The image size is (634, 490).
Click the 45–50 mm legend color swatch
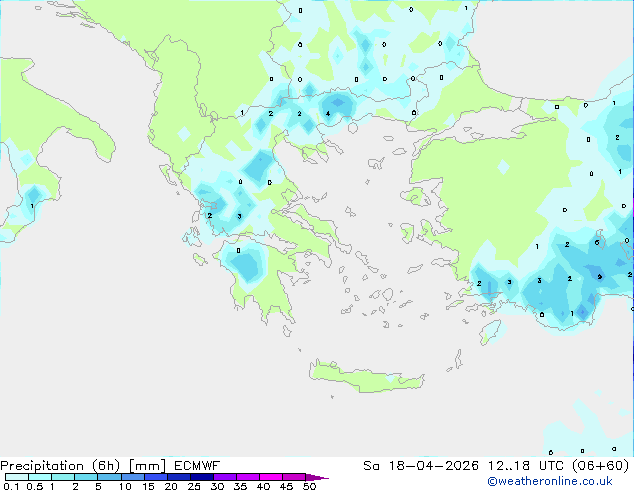pyautogui.click(x=294, y=477)
